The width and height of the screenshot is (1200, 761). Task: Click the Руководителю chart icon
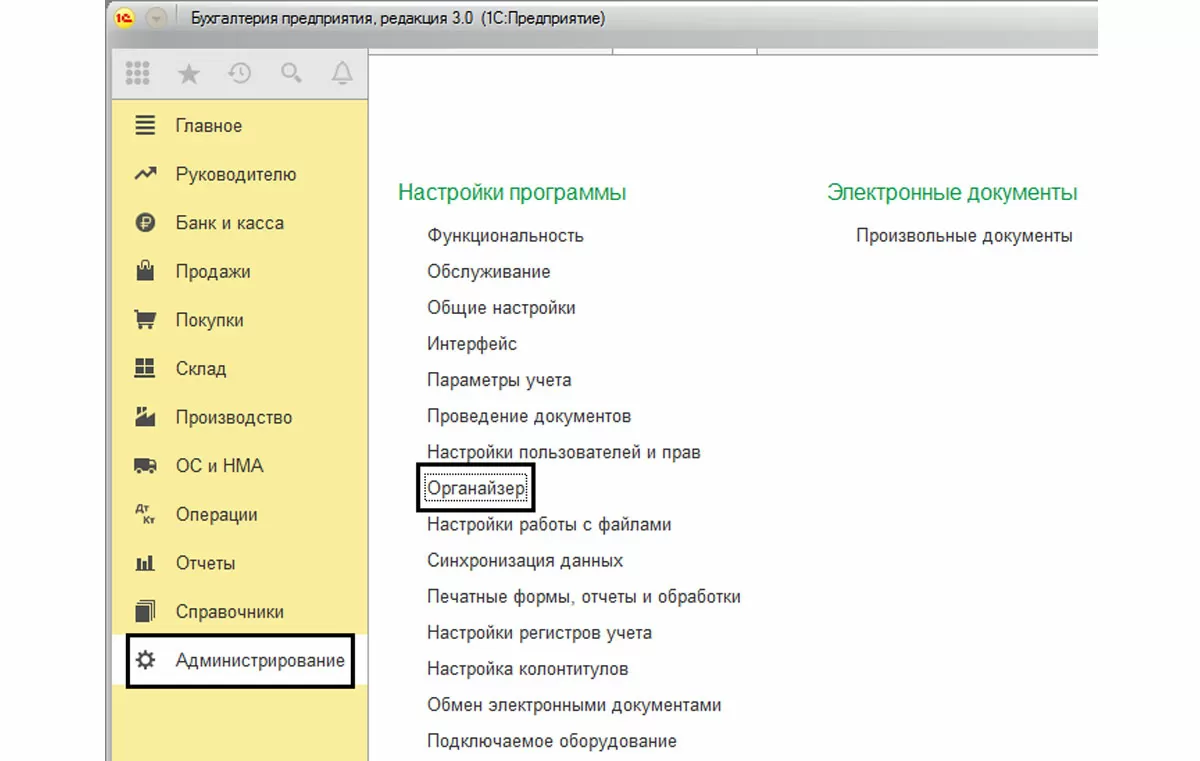pos(145,174)
